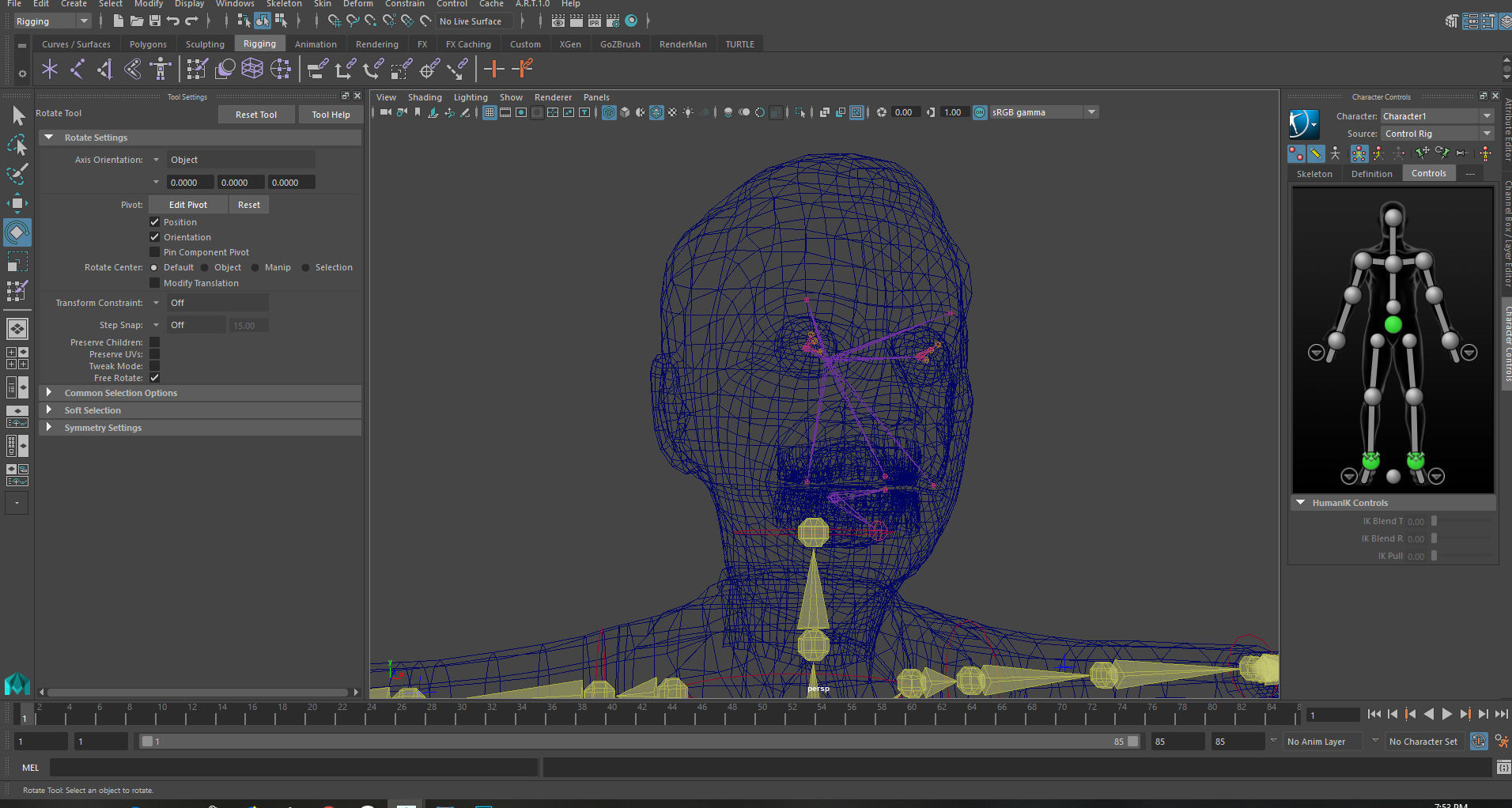Toggle the Position checkbox under Pivot
Viewport: 1512px width, 808px height.
[x=155, y=222]
